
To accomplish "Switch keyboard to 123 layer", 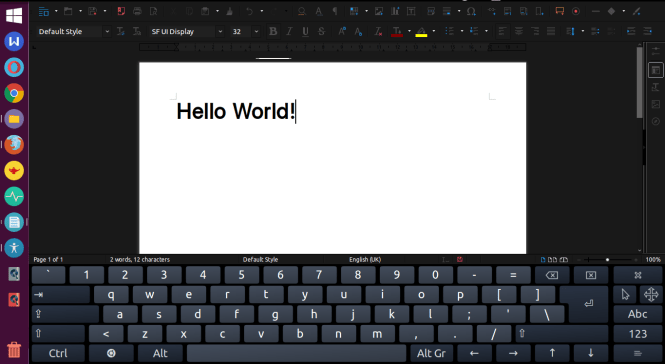I will (x=637, y=334).
